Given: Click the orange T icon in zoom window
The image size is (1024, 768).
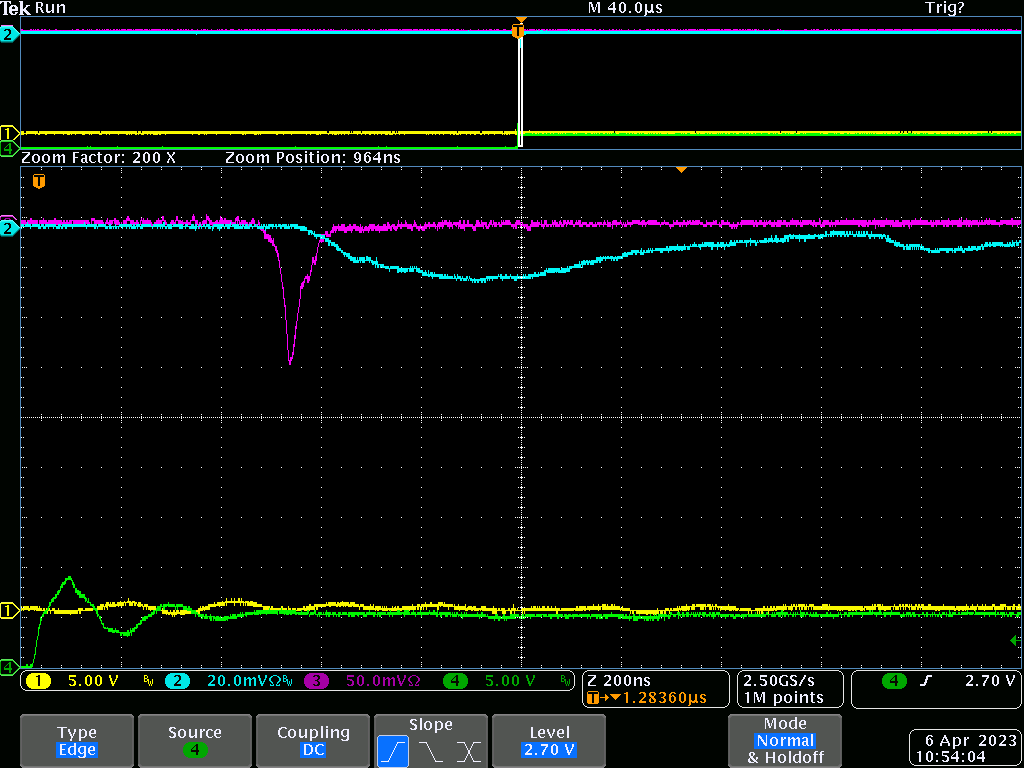Looking at the screenshot, I should click(x=39, y=181).
